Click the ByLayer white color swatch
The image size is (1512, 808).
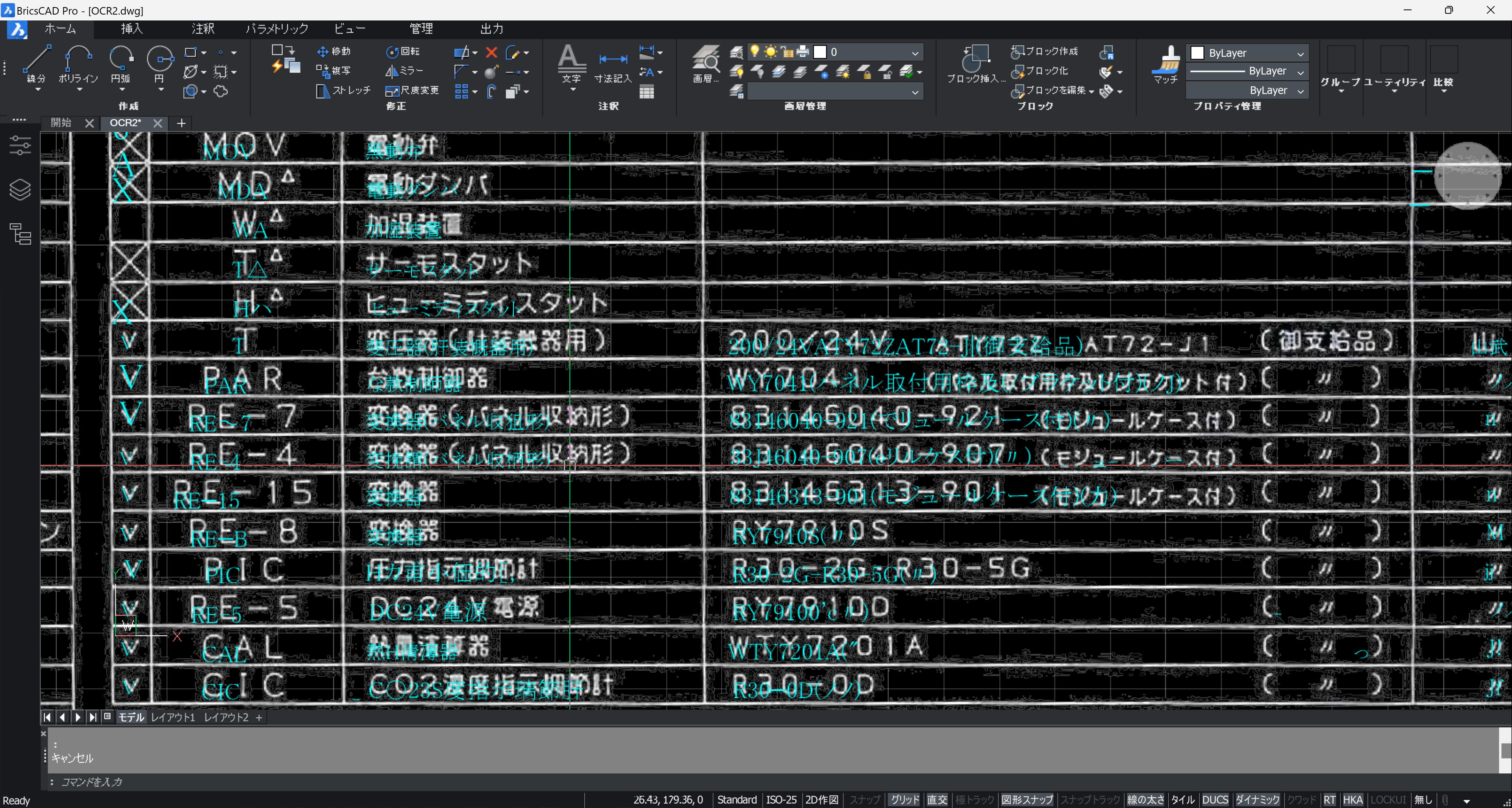coord(1197,53)
